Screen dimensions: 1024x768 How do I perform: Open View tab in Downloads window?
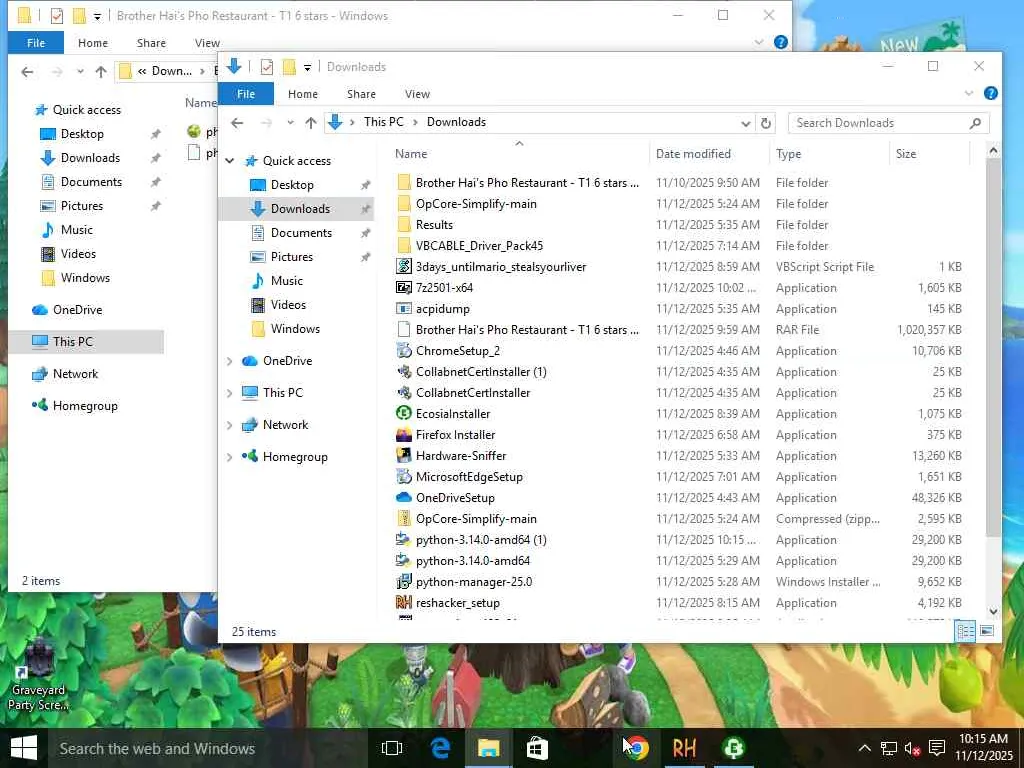[417, 94]
